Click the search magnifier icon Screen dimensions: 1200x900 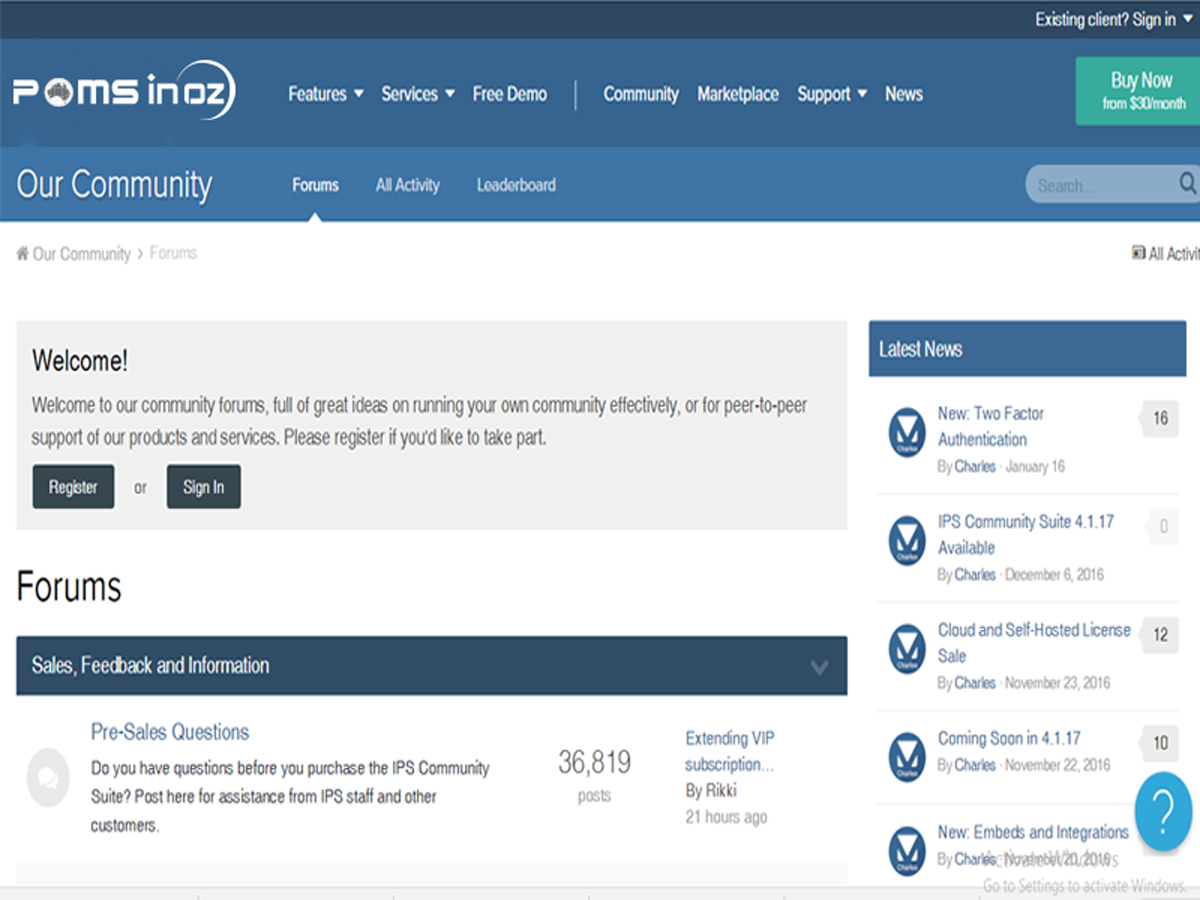pos(1187,184)
